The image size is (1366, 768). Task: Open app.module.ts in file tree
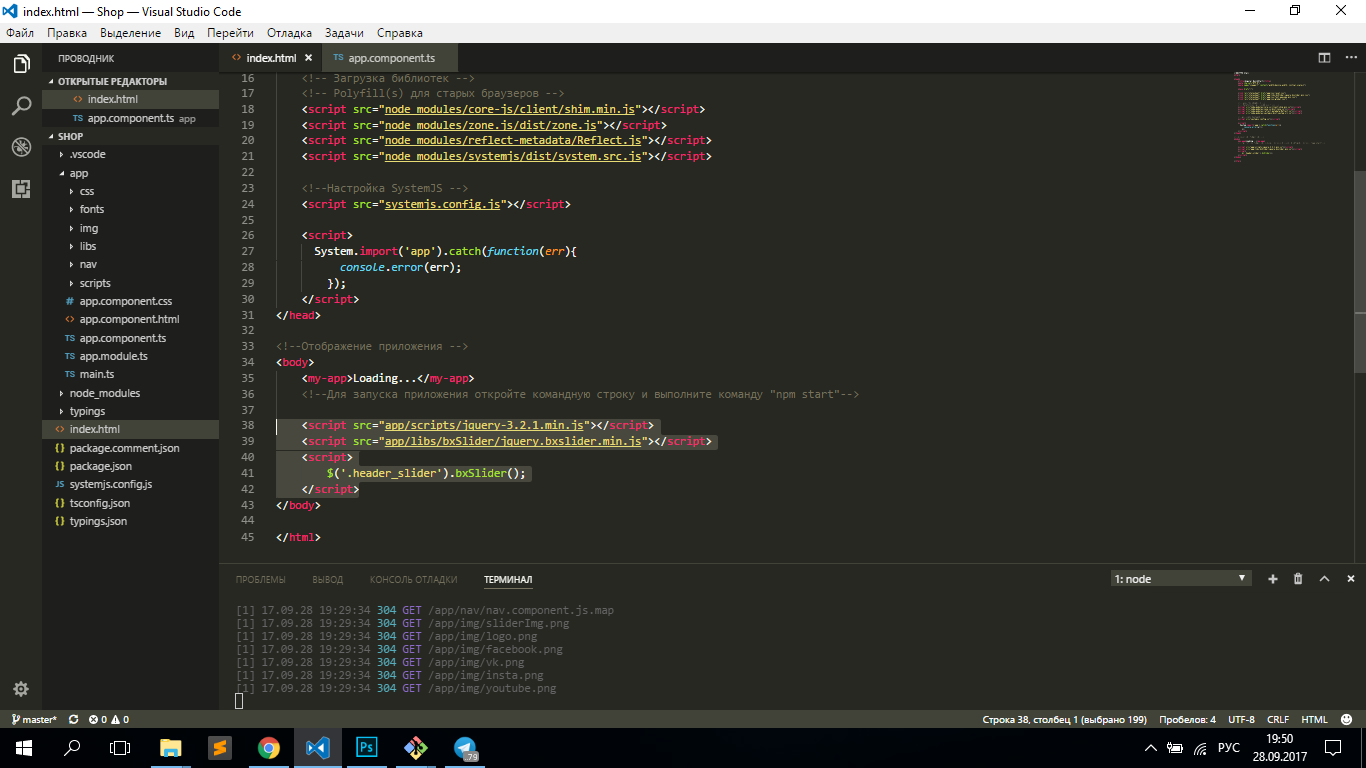[x=113, y=356]
